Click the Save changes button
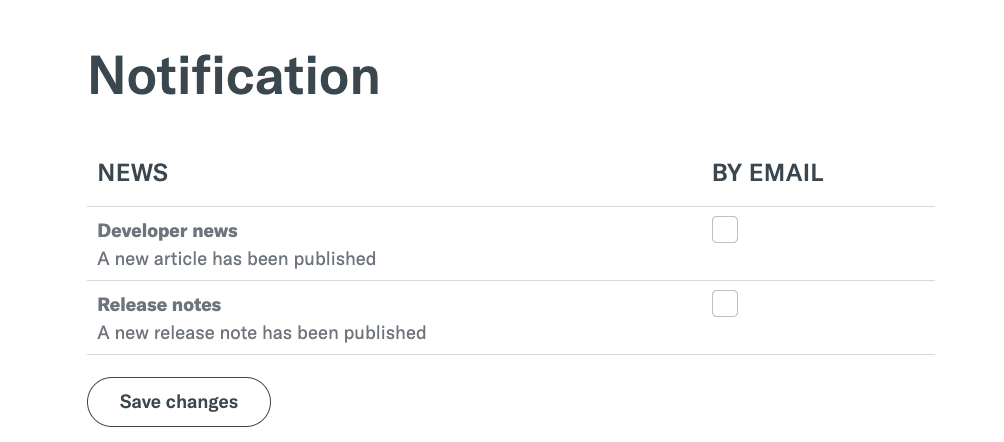The width and height of the screenshot is (1004, 442). point(179,402)
